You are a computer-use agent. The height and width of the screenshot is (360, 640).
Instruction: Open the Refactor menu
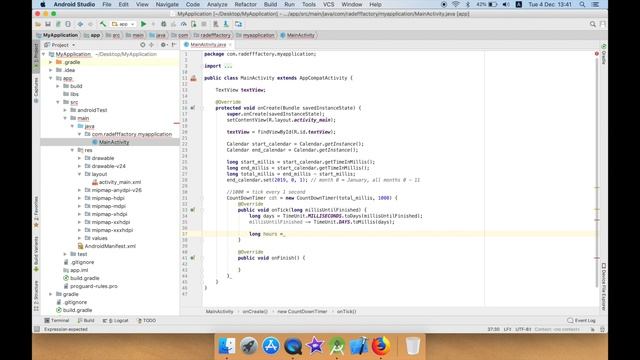click(245, 4)
